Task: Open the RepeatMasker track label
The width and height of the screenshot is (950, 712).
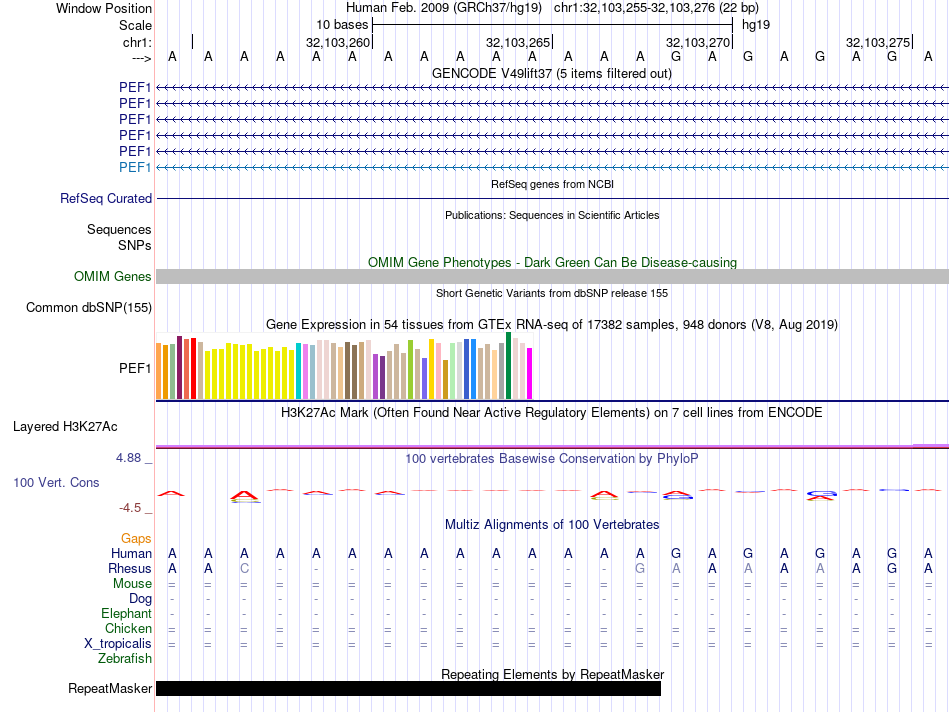Action: tap(110, 689)
